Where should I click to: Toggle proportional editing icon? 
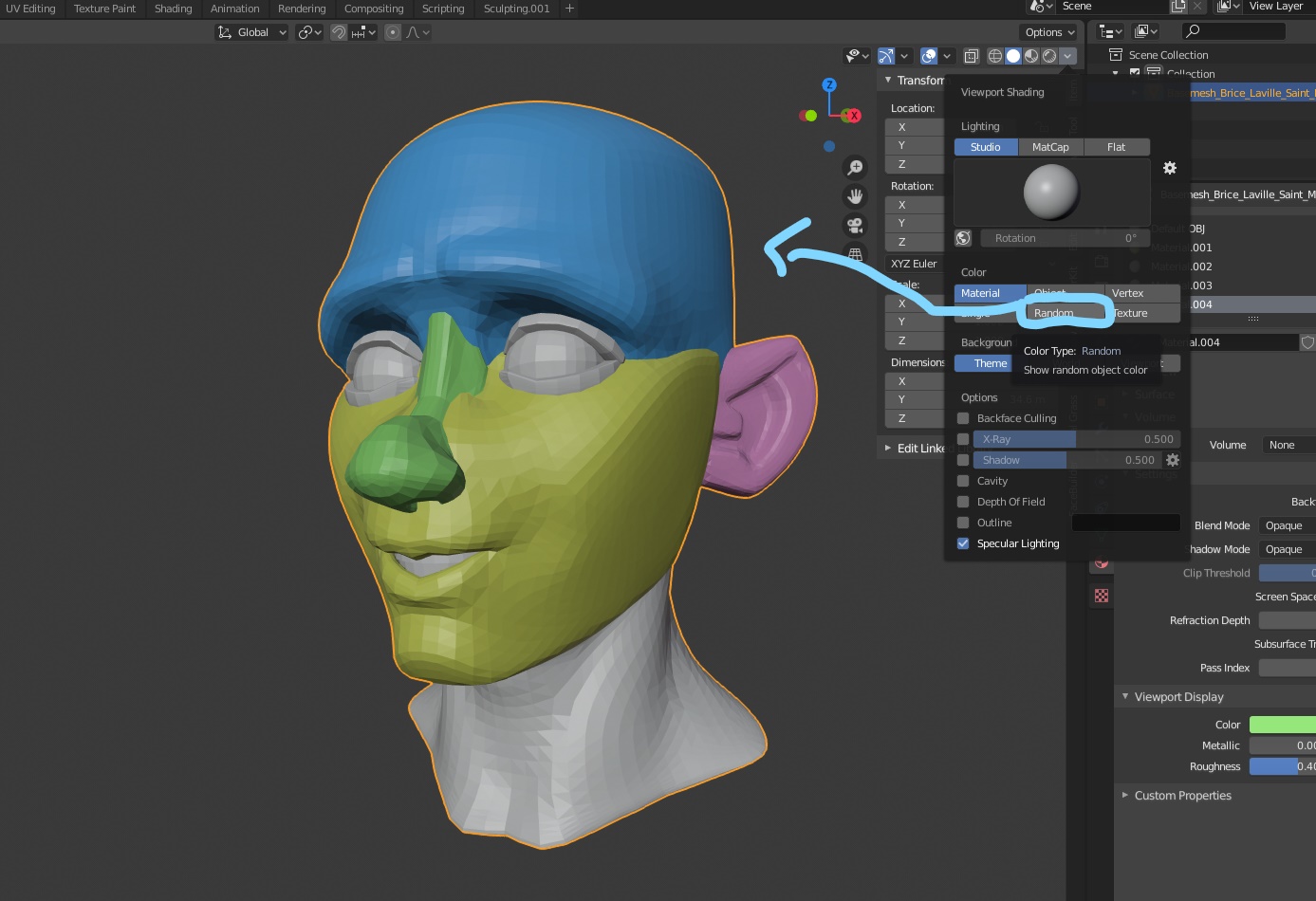pyautogui.click(x=393, y=32)
